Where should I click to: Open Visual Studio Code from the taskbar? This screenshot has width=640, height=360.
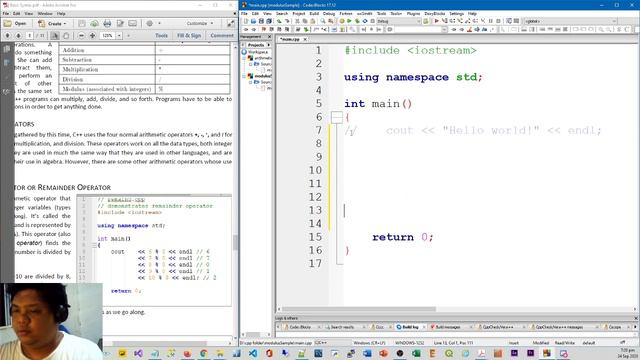point(253,353)
